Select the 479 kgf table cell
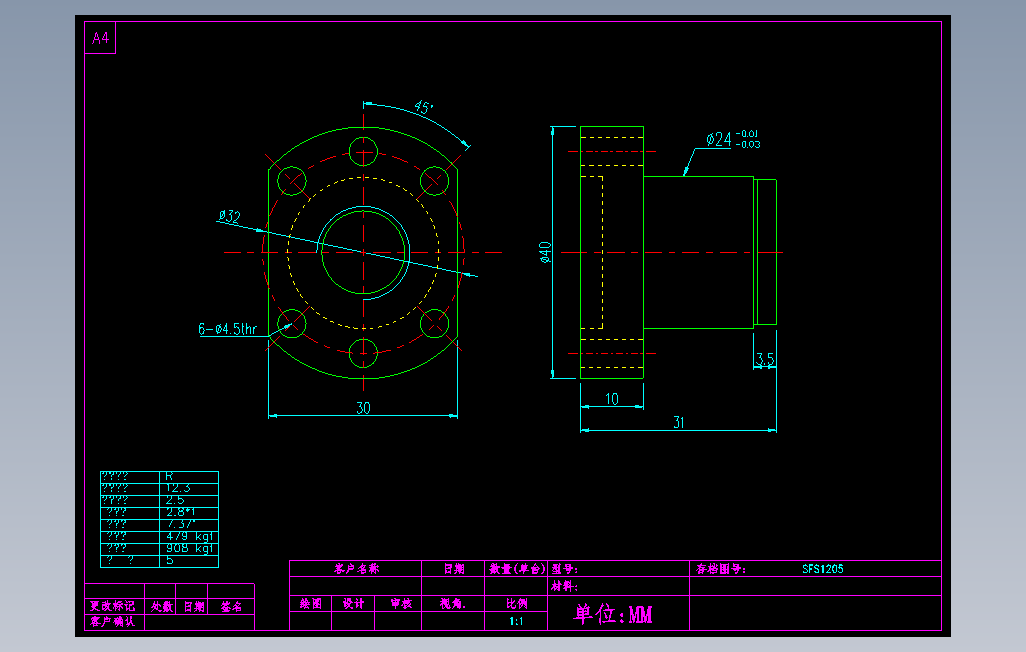 coord(189,536)
